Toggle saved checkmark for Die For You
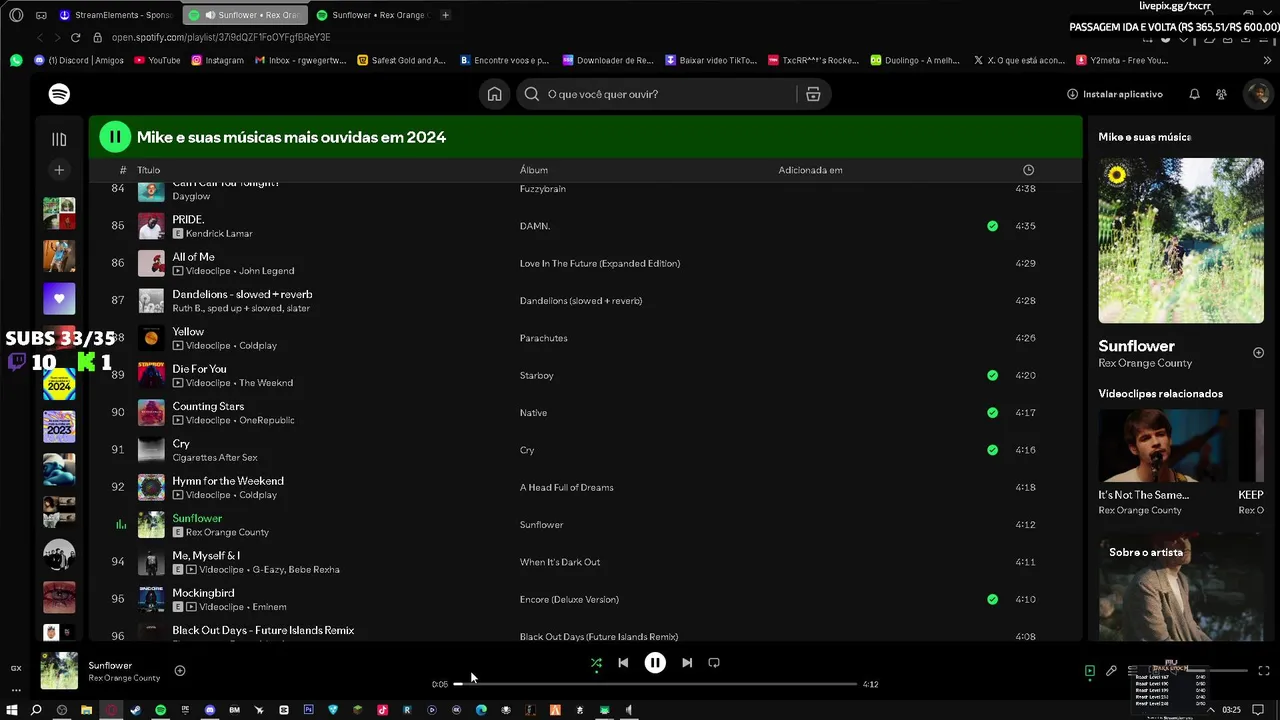The height and width of the screenshot is (720, 1280). click(992, 375)
